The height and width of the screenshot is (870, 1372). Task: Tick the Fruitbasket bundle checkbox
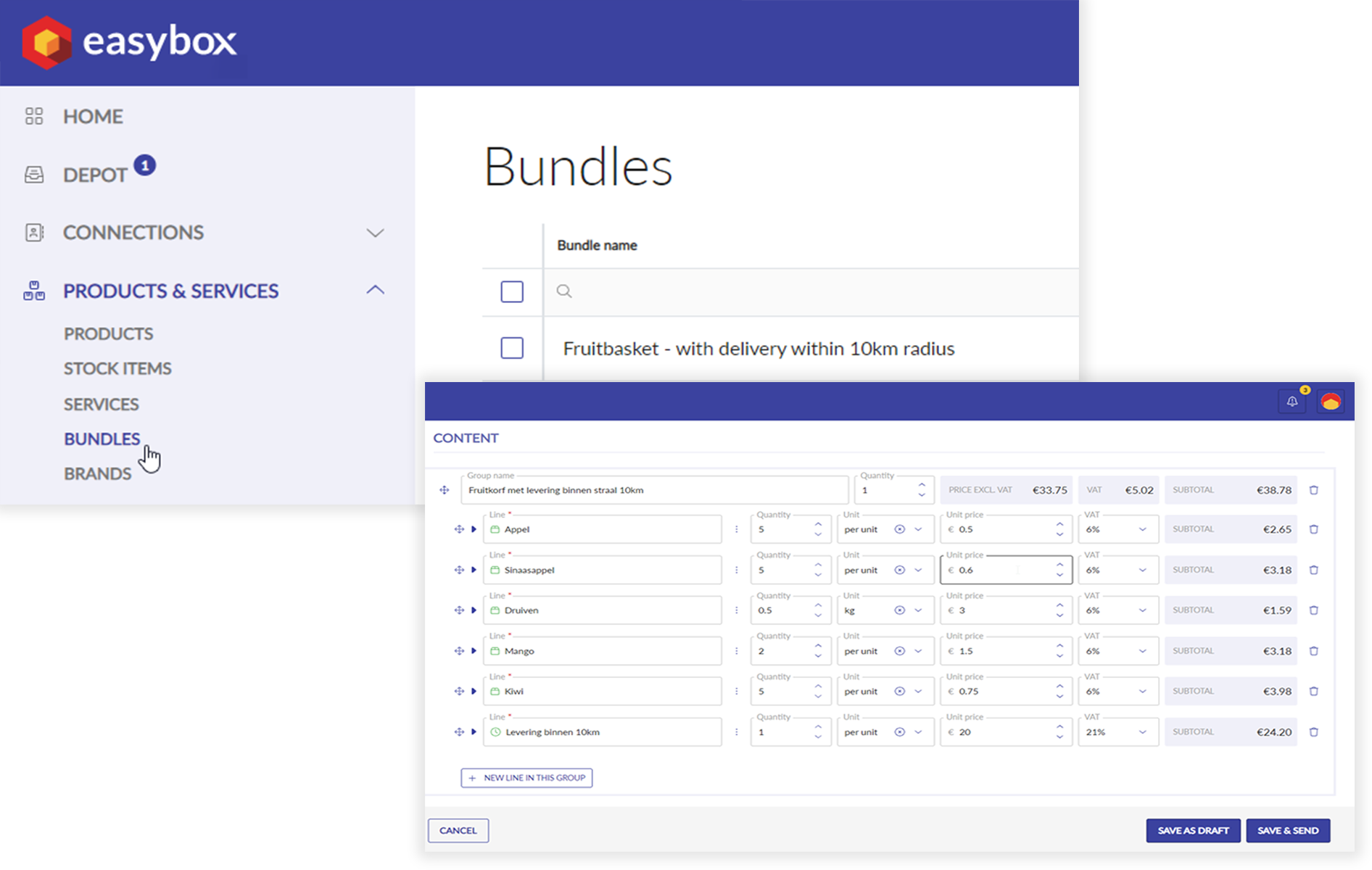coord(512,348)
